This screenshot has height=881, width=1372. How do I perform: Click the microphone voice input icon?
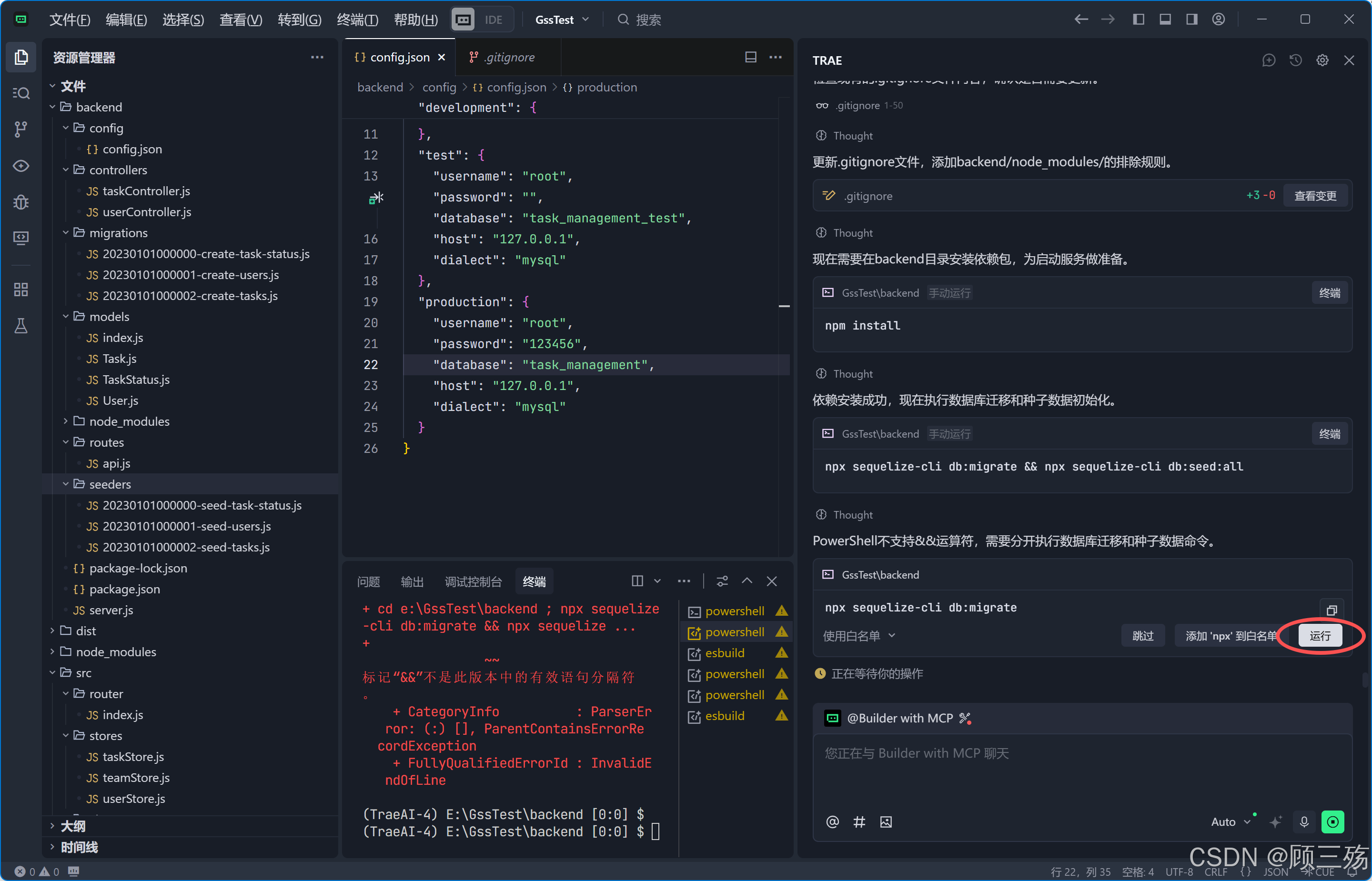click(1304, 822)
